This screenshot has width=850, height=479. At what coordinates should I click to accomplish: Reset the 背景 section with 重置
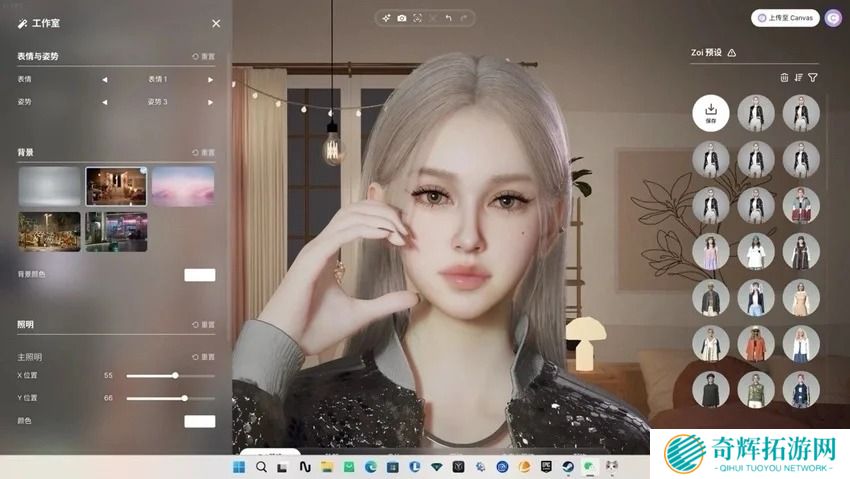203,152
